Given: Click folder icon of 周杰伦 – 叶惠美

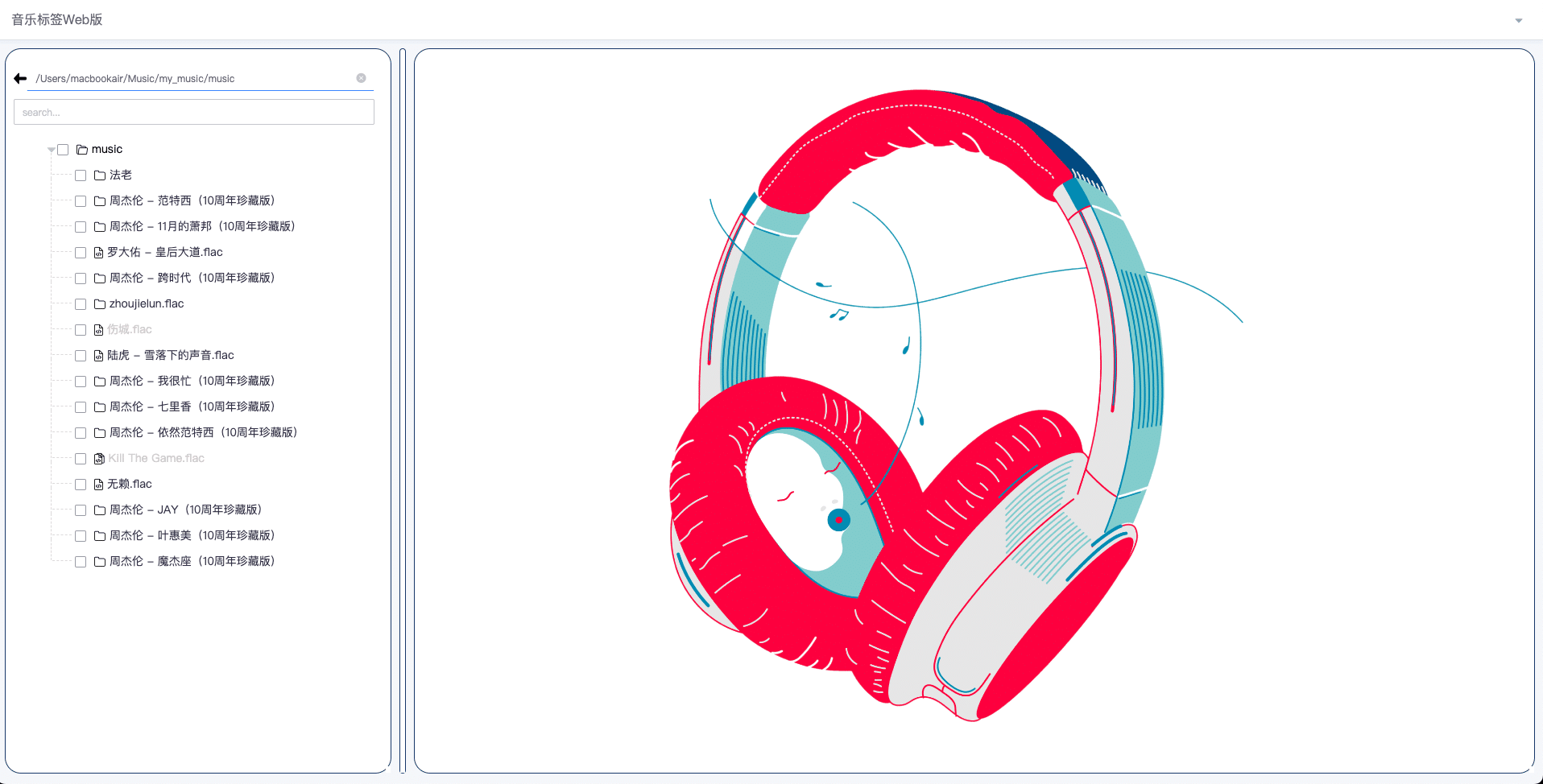Looking at the screenshot, I should pyautogui.click(x=100, y=535).
